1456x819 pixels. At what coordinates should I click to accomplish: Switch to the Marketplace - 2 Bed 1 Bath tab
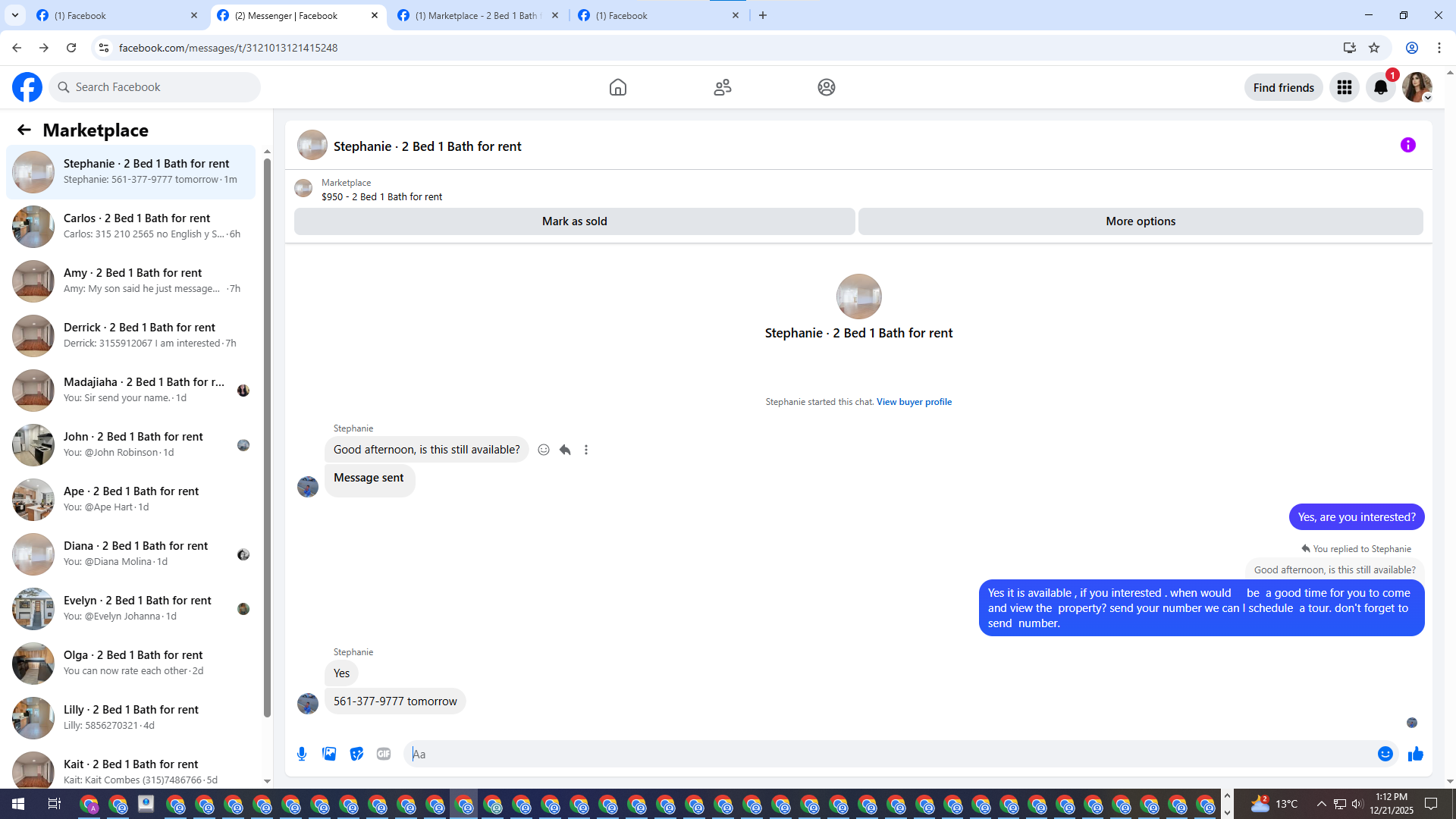(479, 16)
